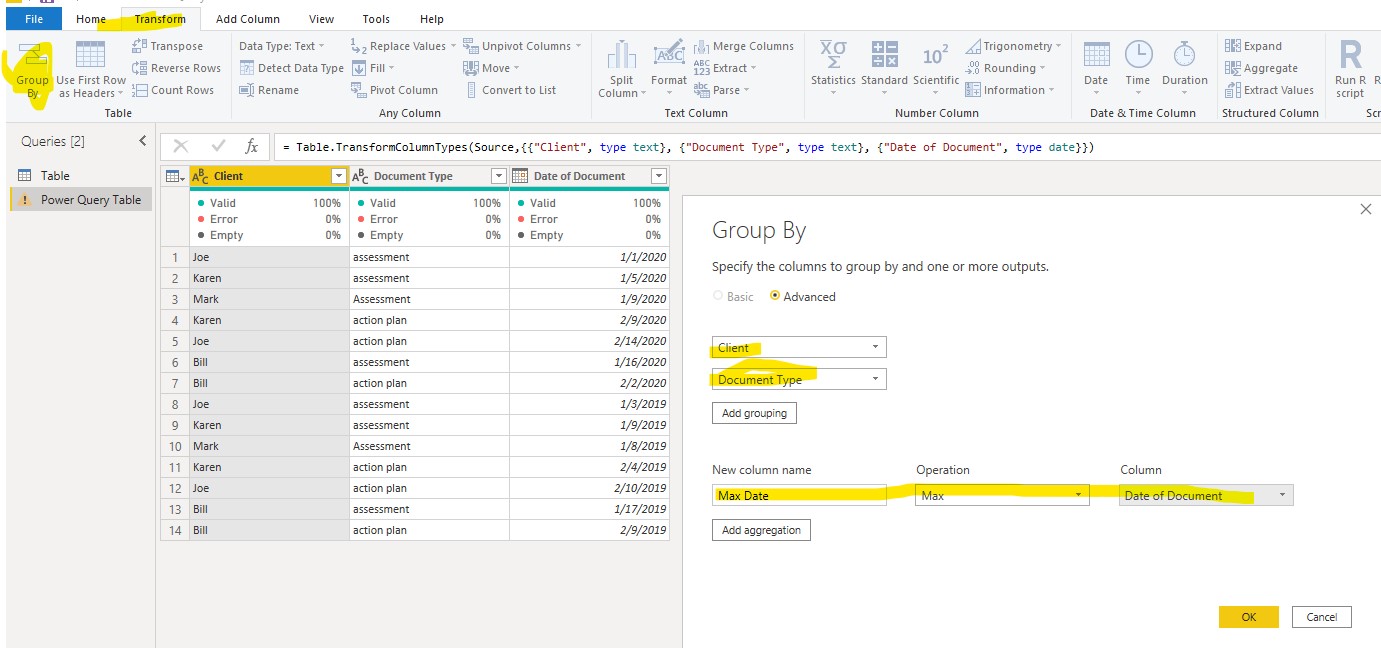Screen dimensions: 1381x648
Task: Select the Basic radio option
Action: pyautogui.click(x=733, y=297)
